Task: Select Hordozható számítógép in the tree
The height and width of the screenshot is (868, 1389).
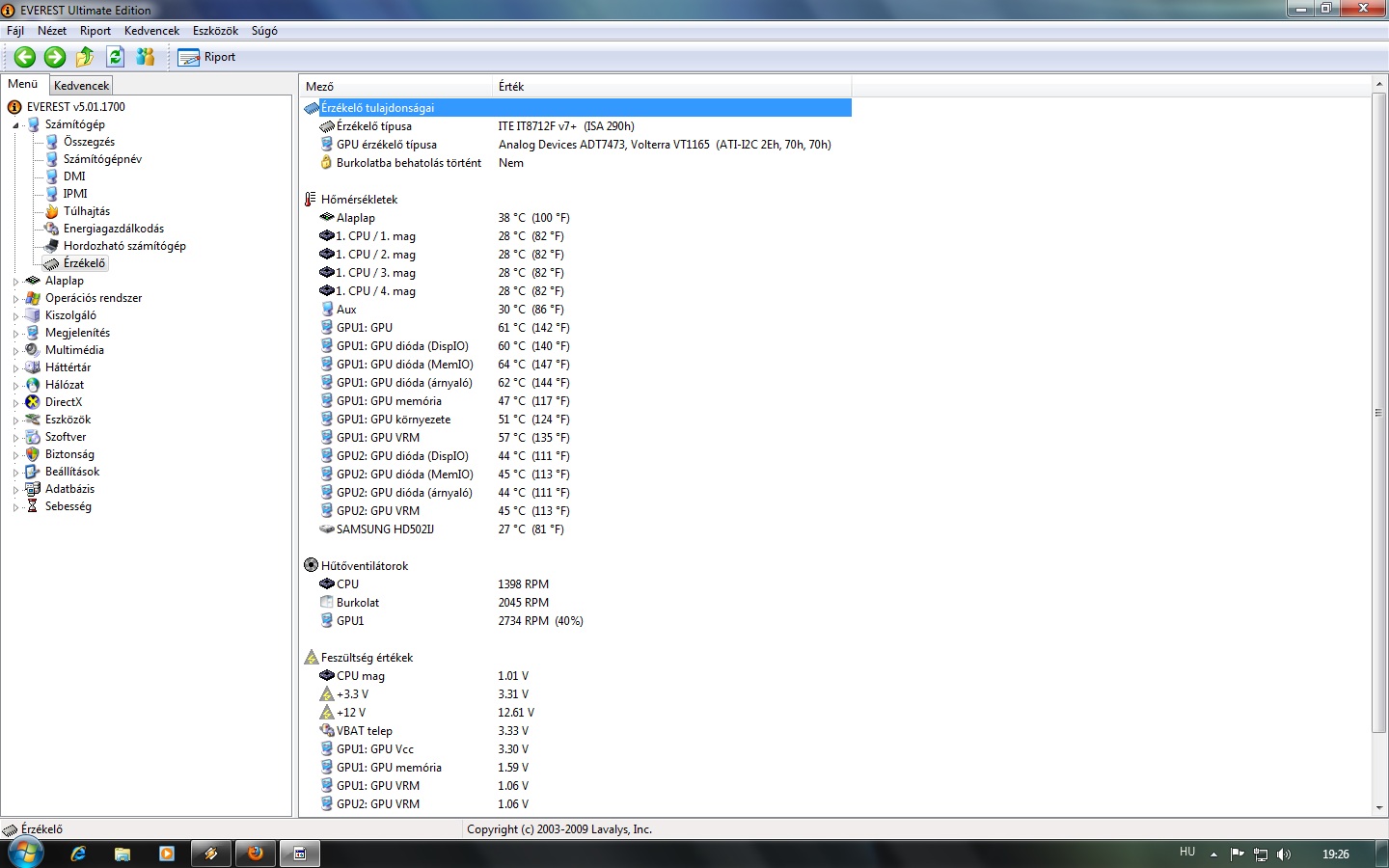Action: coord(124,246)
